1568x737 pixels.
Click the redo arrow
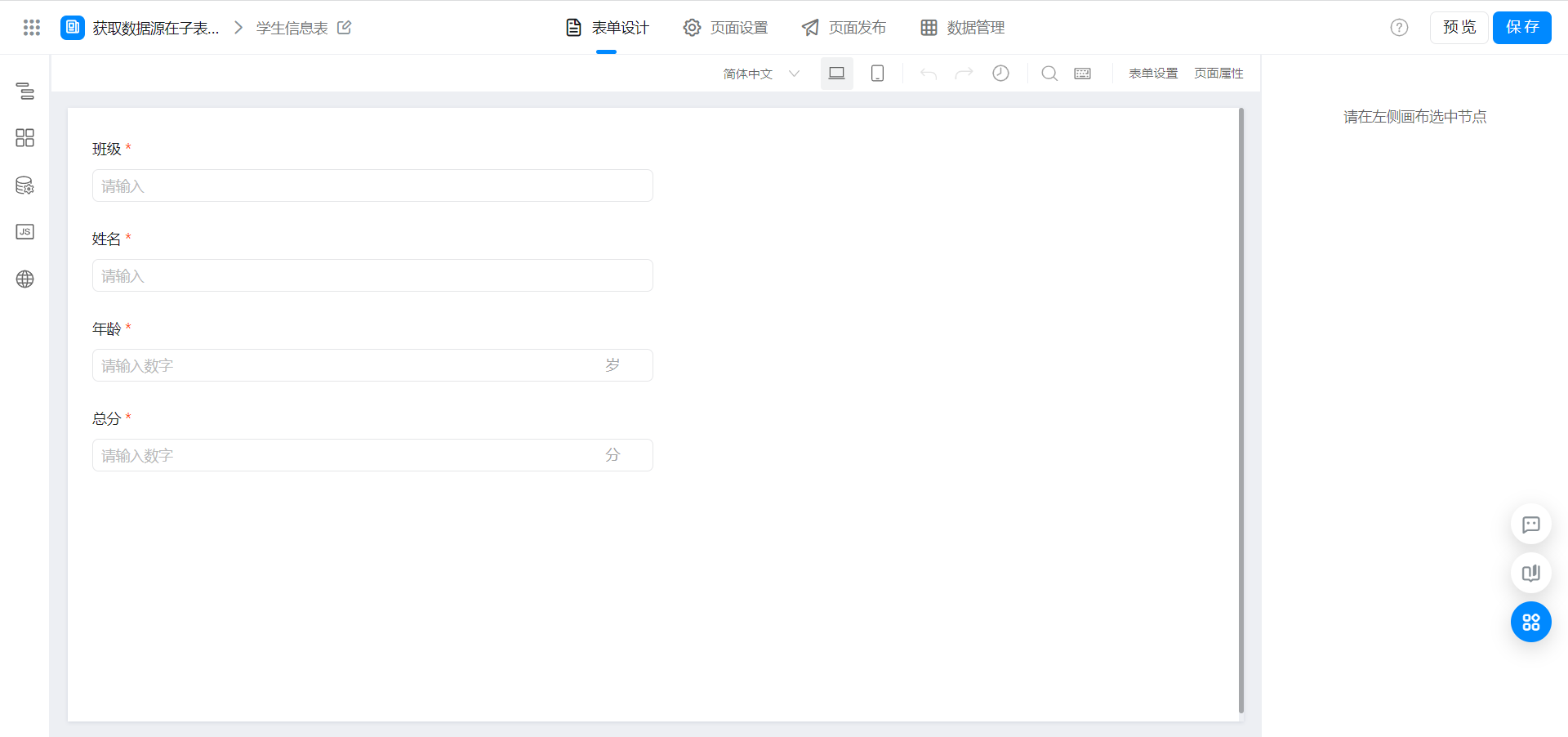click(x=964, y=74)
